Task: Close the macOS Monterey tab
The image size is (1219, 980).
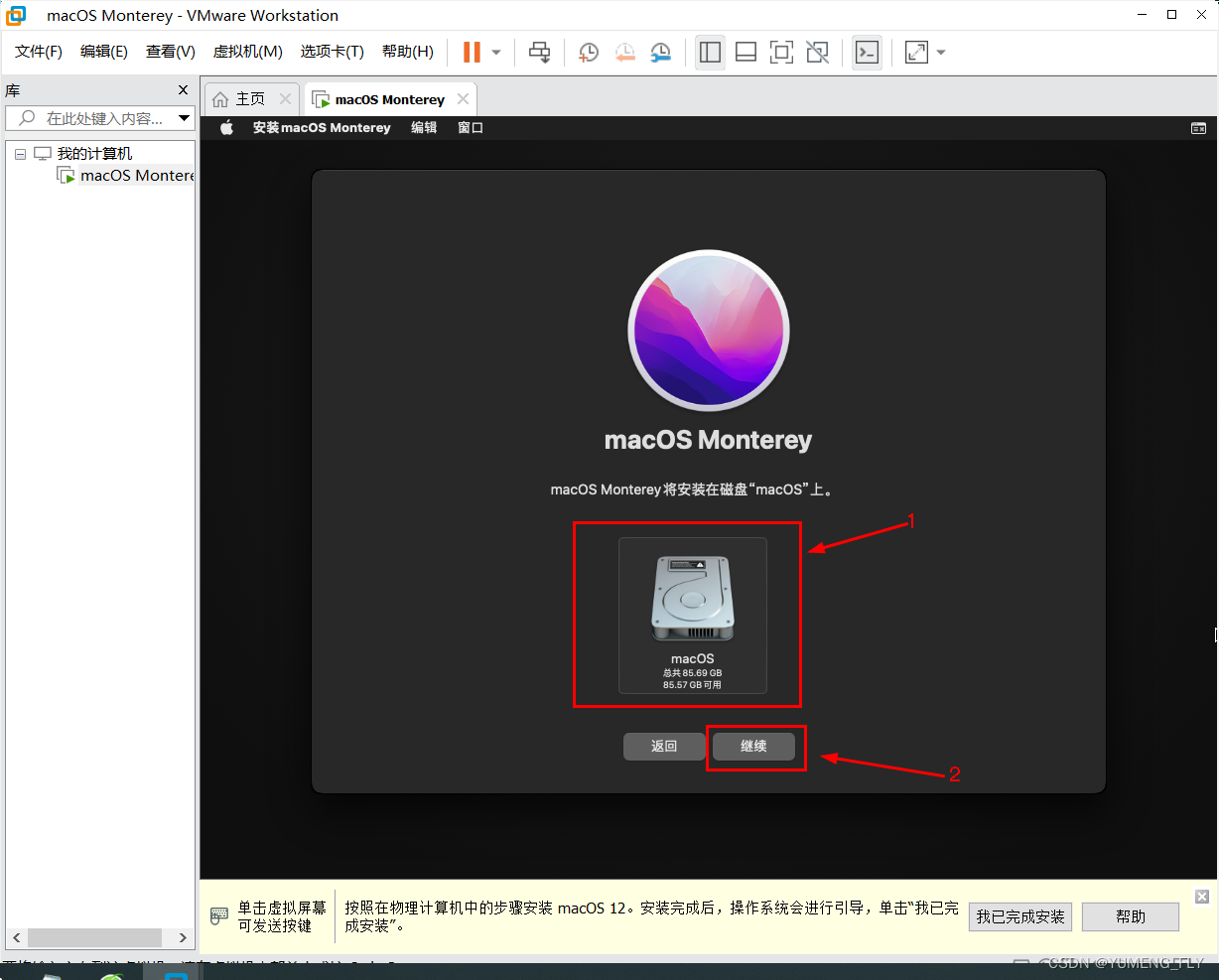Action: pos(463,99)
